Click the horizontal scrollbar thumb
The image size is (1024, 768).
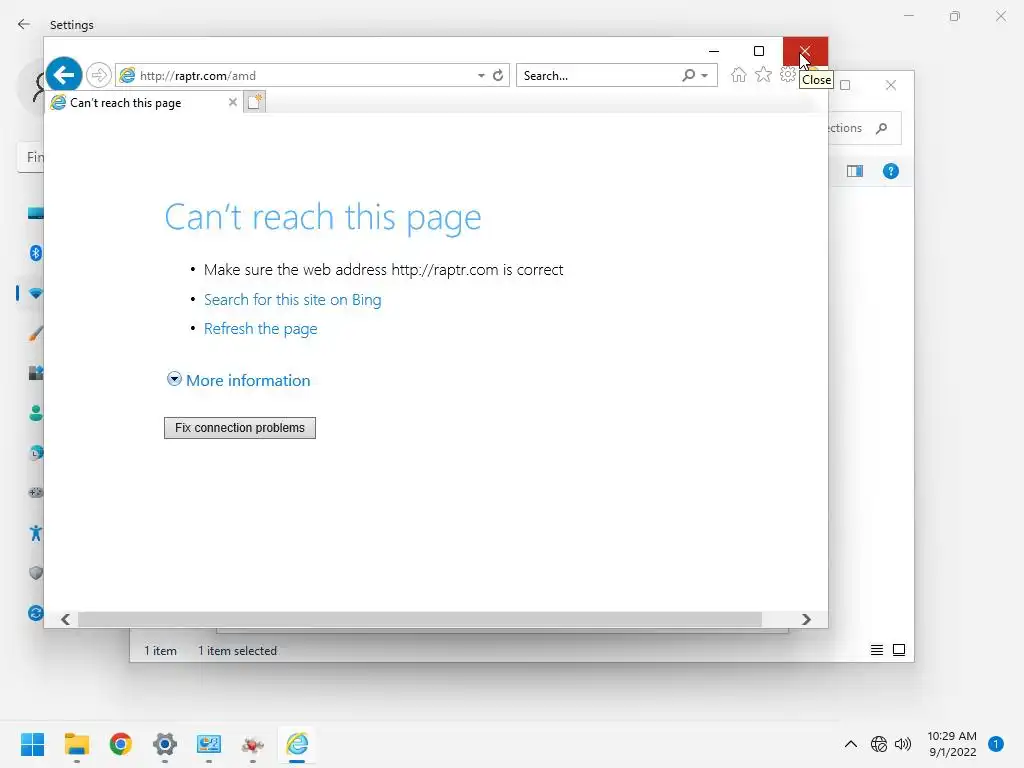[x=419, y=619]
